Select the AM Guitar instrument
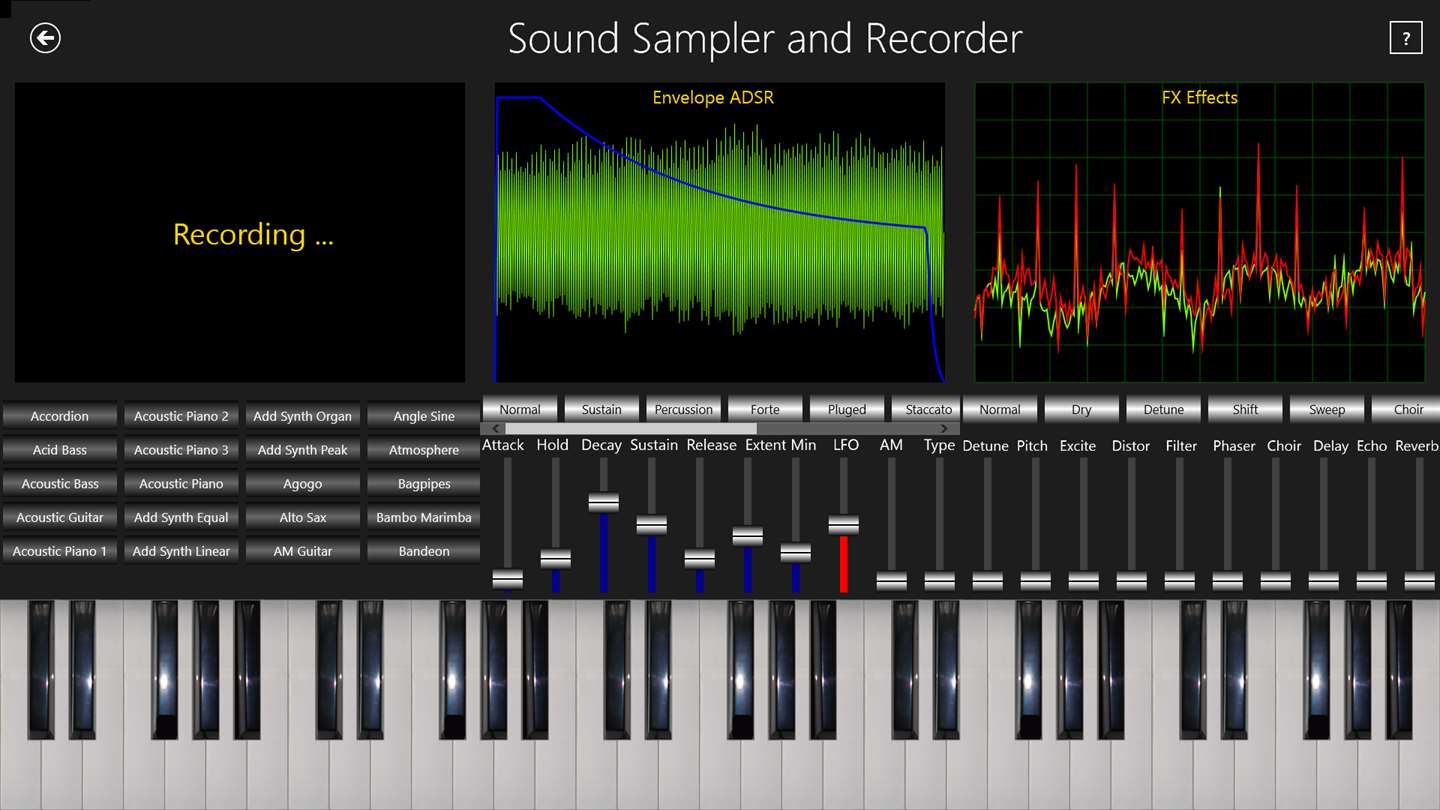 click(x=302, y=551)
